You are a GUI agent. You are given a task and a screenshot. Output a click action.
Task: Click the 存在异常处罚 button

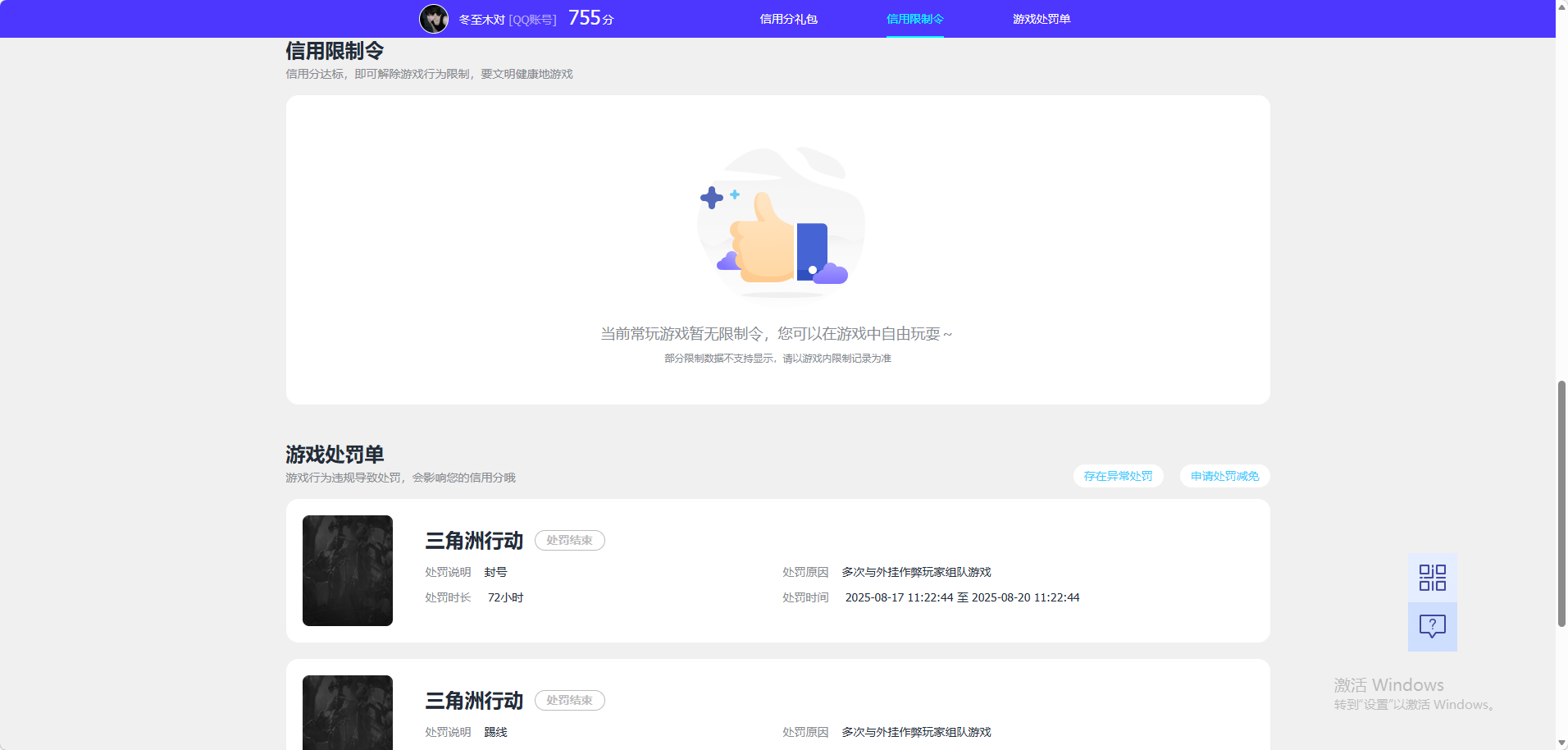click(x=1117, y=476)
